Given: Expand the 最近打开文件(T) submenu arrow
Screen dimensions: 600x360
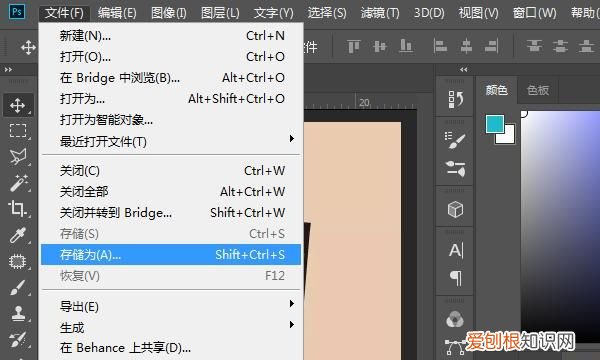Looking at the screenshot, I should 292,138.
